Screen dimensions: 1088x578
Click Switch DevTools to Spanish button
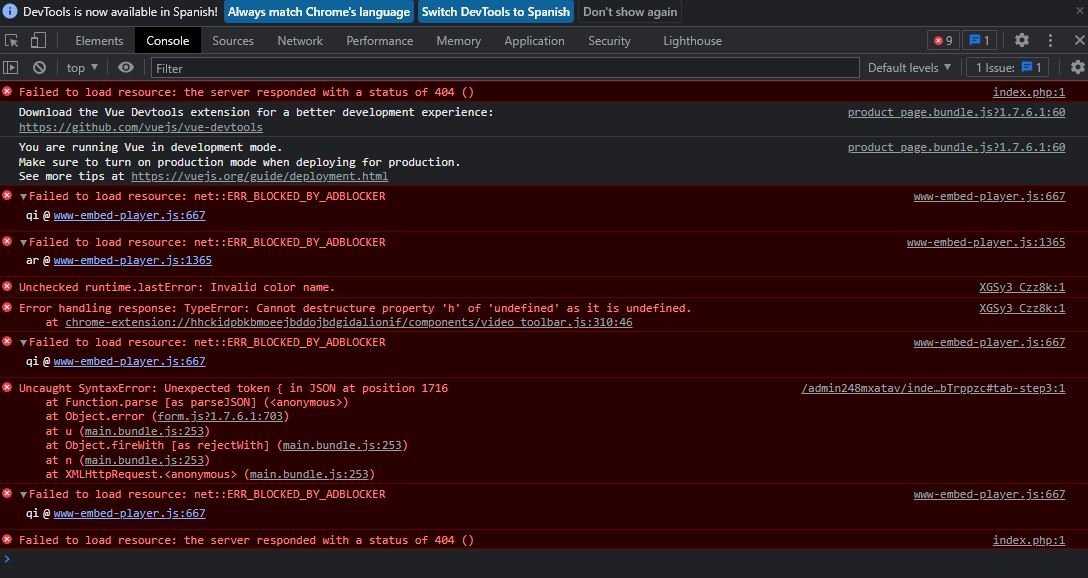click(495, 12)
